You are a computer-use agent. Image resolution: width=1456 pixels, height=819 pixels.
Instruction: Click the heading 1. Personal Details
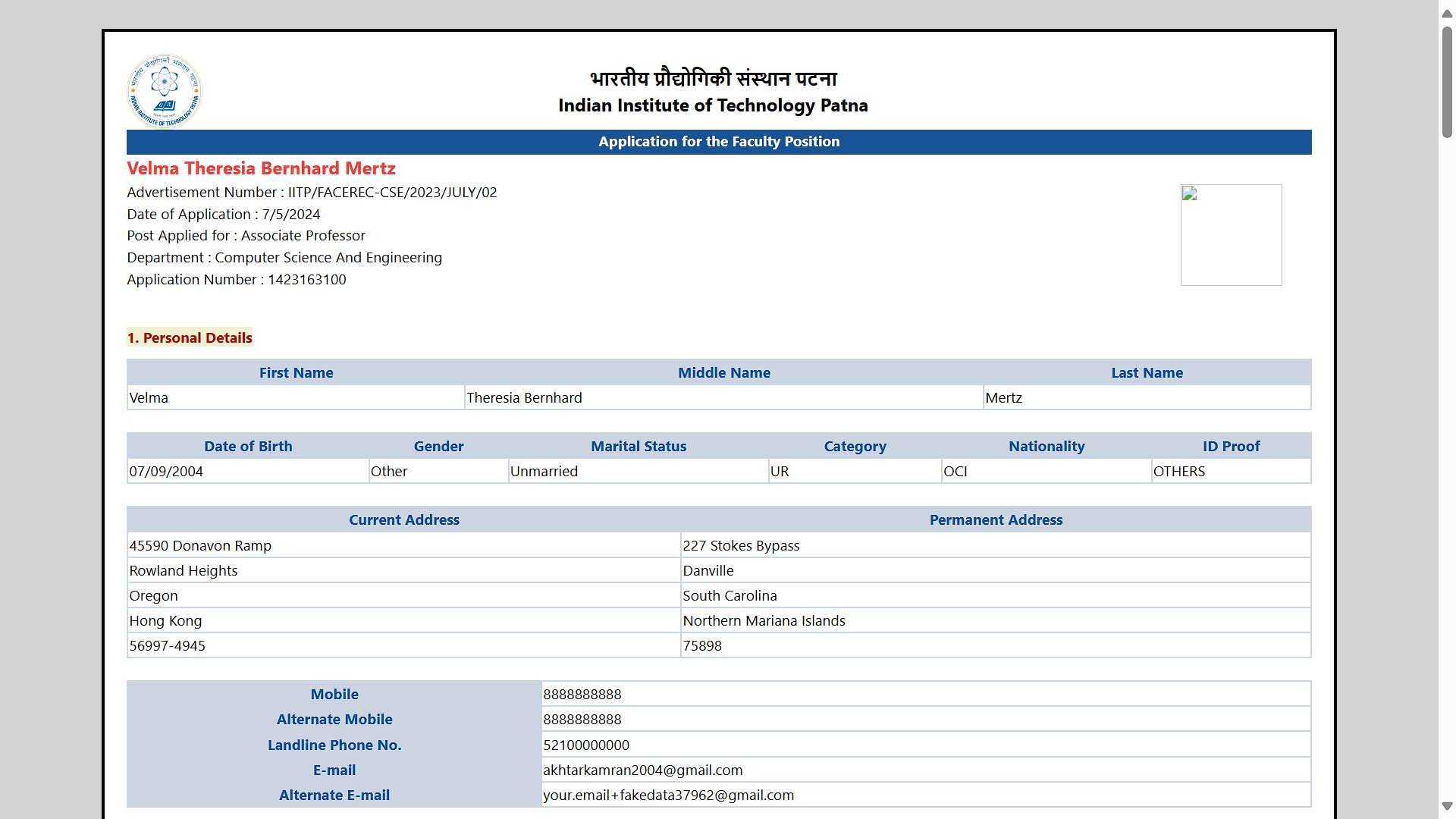190,337
